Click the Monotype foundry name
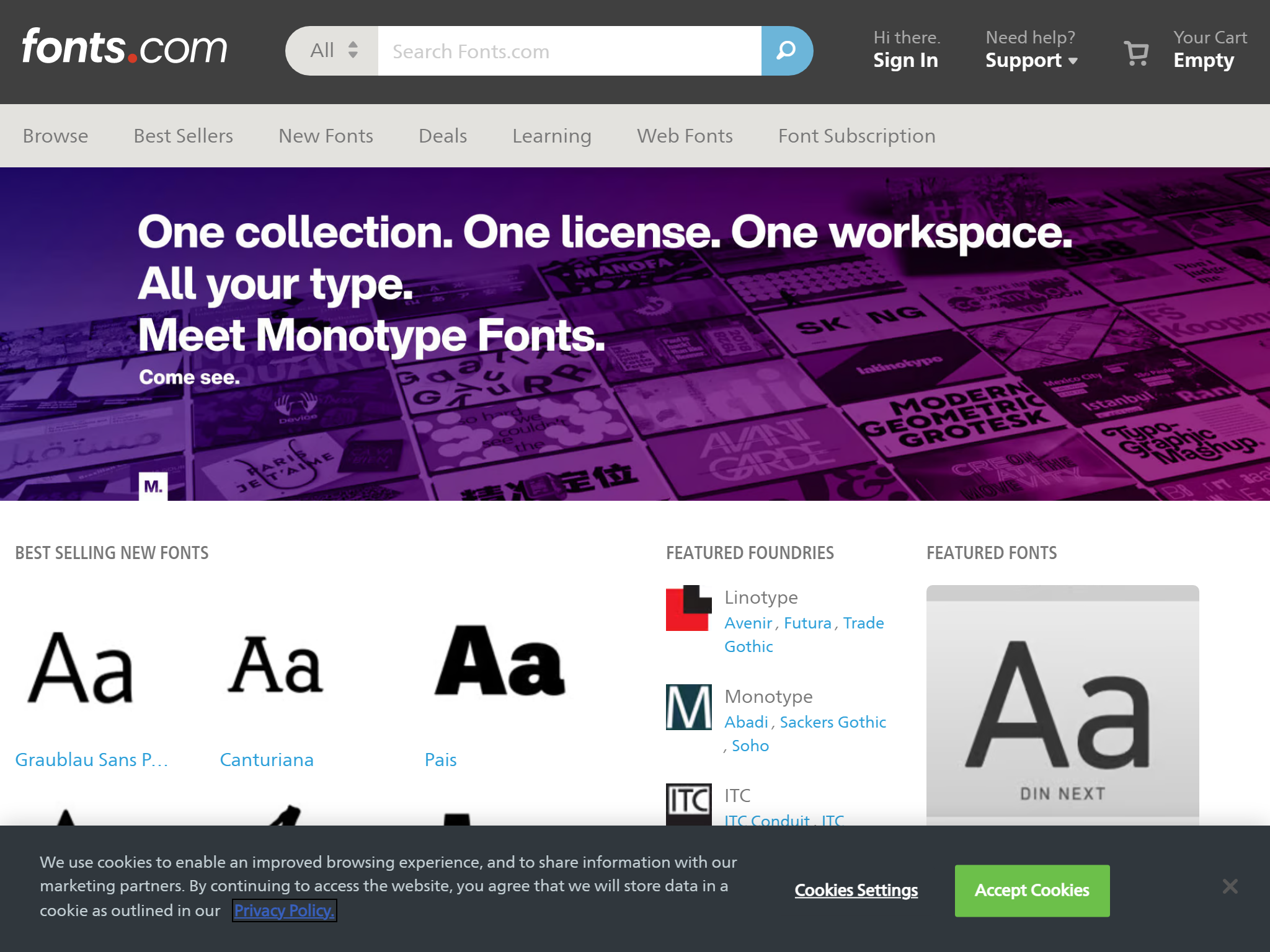 point(769,697)
